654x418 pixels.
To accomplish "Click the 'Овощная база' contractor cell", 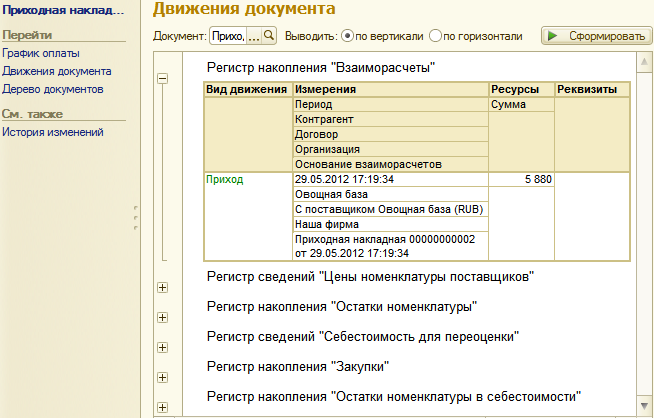I will pos(390,194).
